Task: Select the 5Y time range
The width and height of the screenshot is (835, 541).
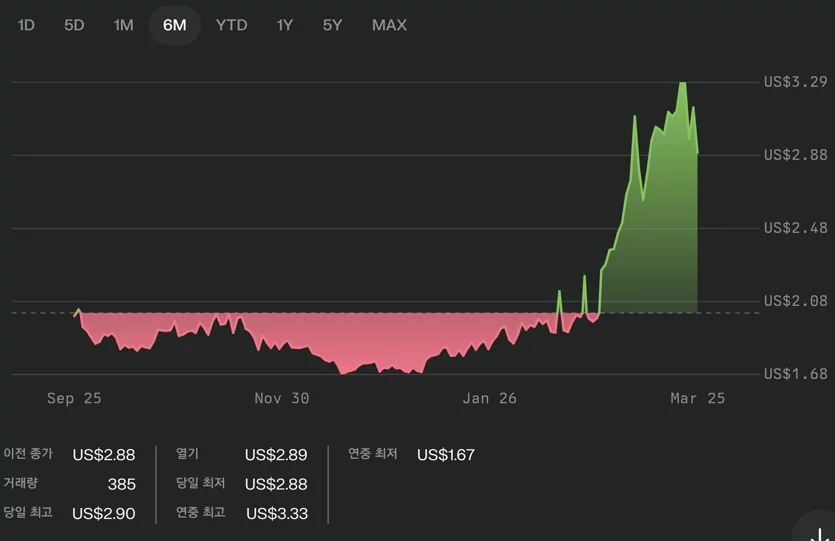Action: tap(332, 25)
